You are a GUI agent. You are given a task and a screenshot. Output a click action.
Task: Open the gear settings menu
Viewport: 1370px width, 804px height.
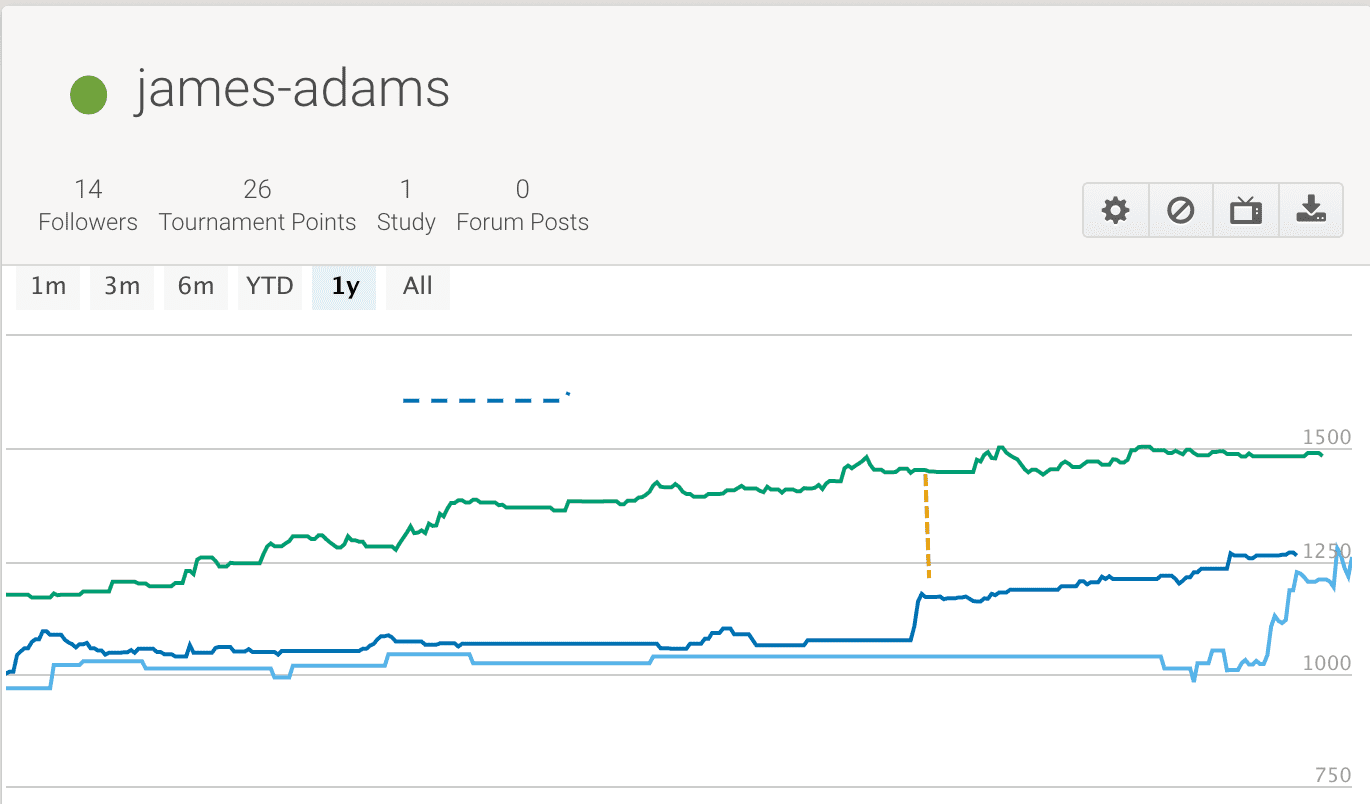point(1115,210)
